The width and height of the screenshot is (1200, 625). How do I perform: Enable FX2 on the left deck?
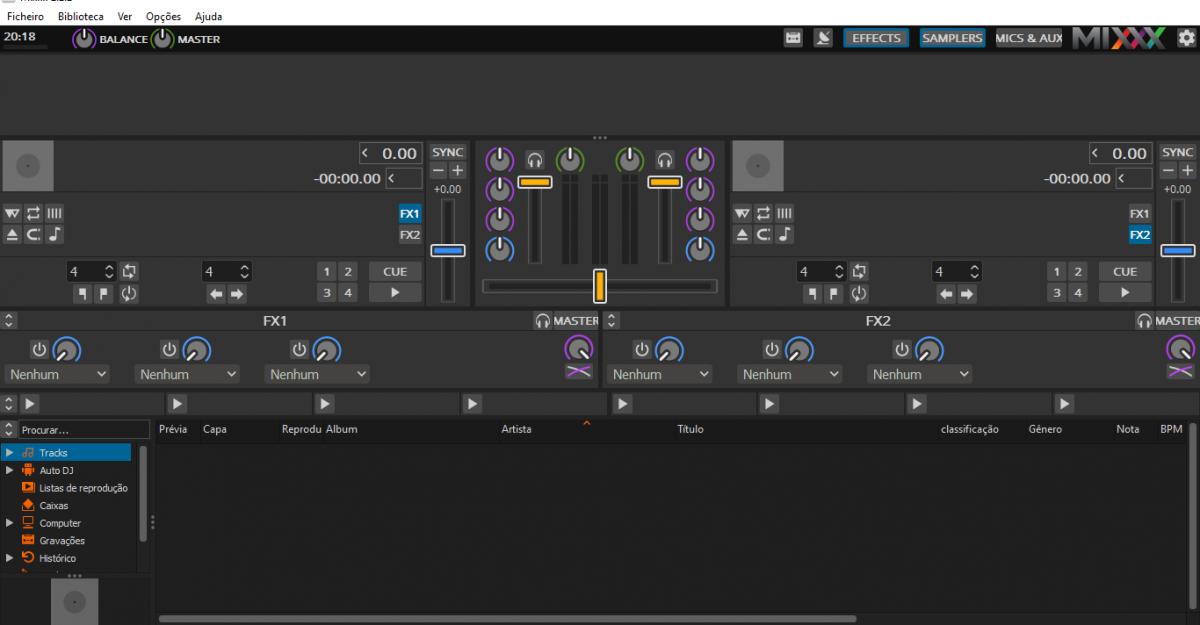(410, 235)
